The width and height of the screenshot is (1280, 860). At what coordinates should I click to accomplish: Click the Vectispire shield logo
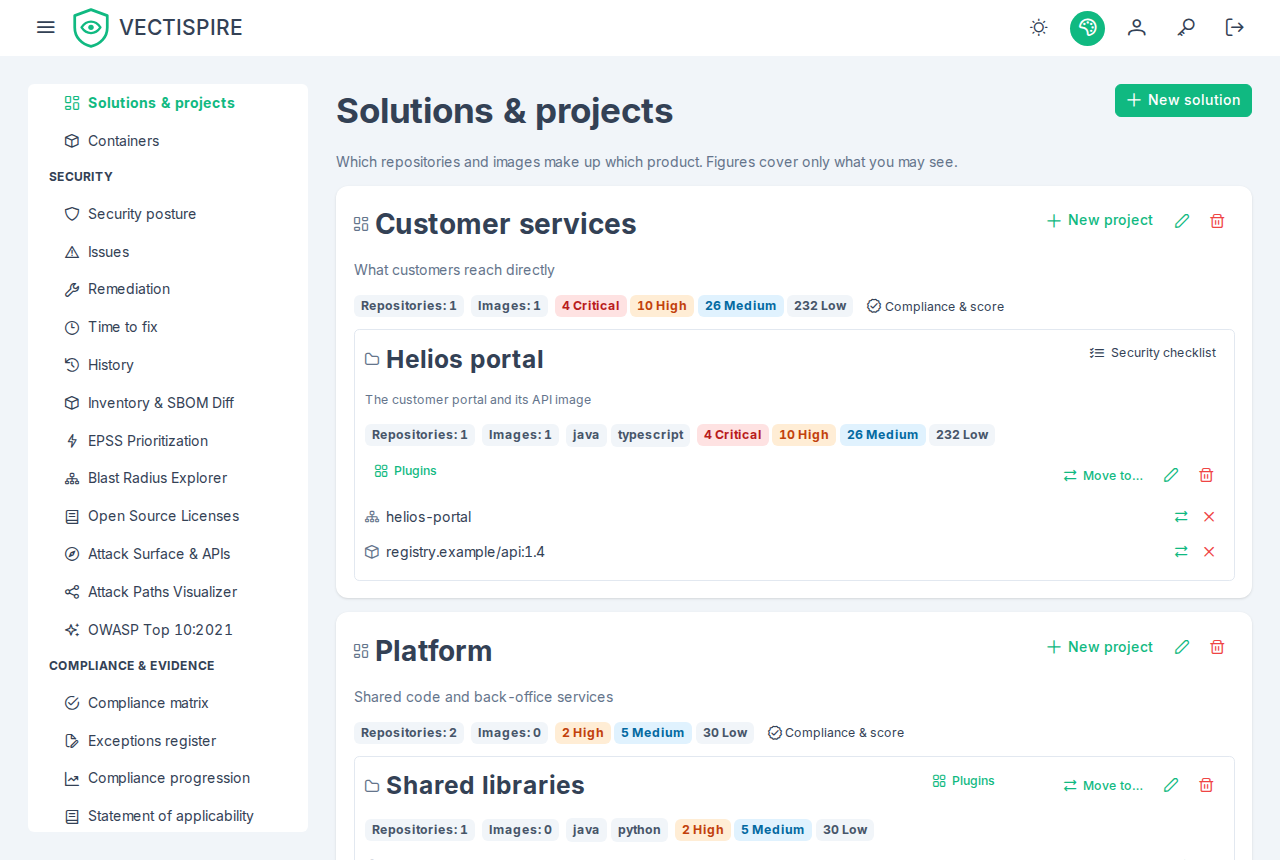pos(91,28)
